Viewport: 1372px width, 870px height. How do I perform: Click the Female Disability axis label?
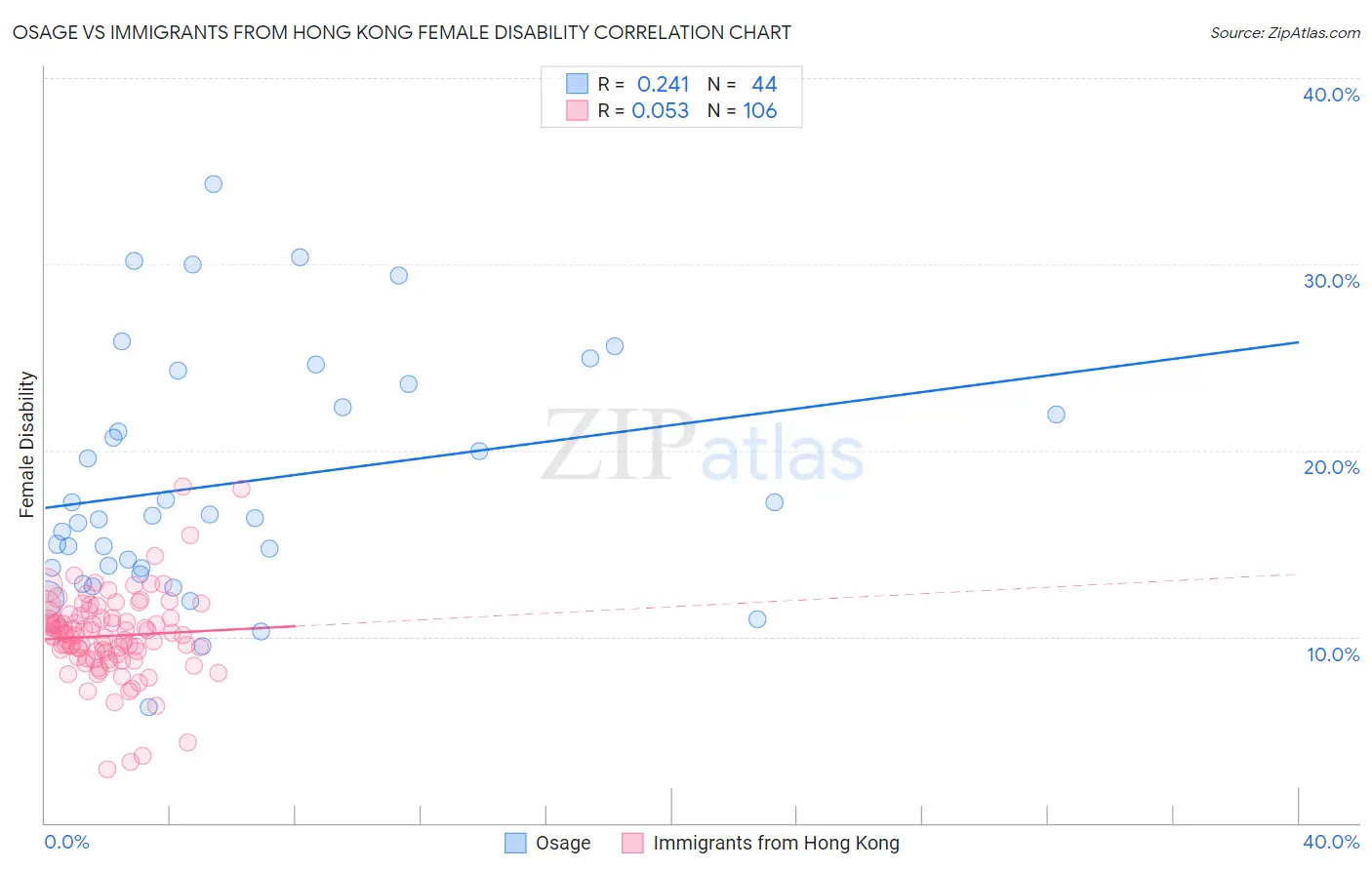click(27, 444)
